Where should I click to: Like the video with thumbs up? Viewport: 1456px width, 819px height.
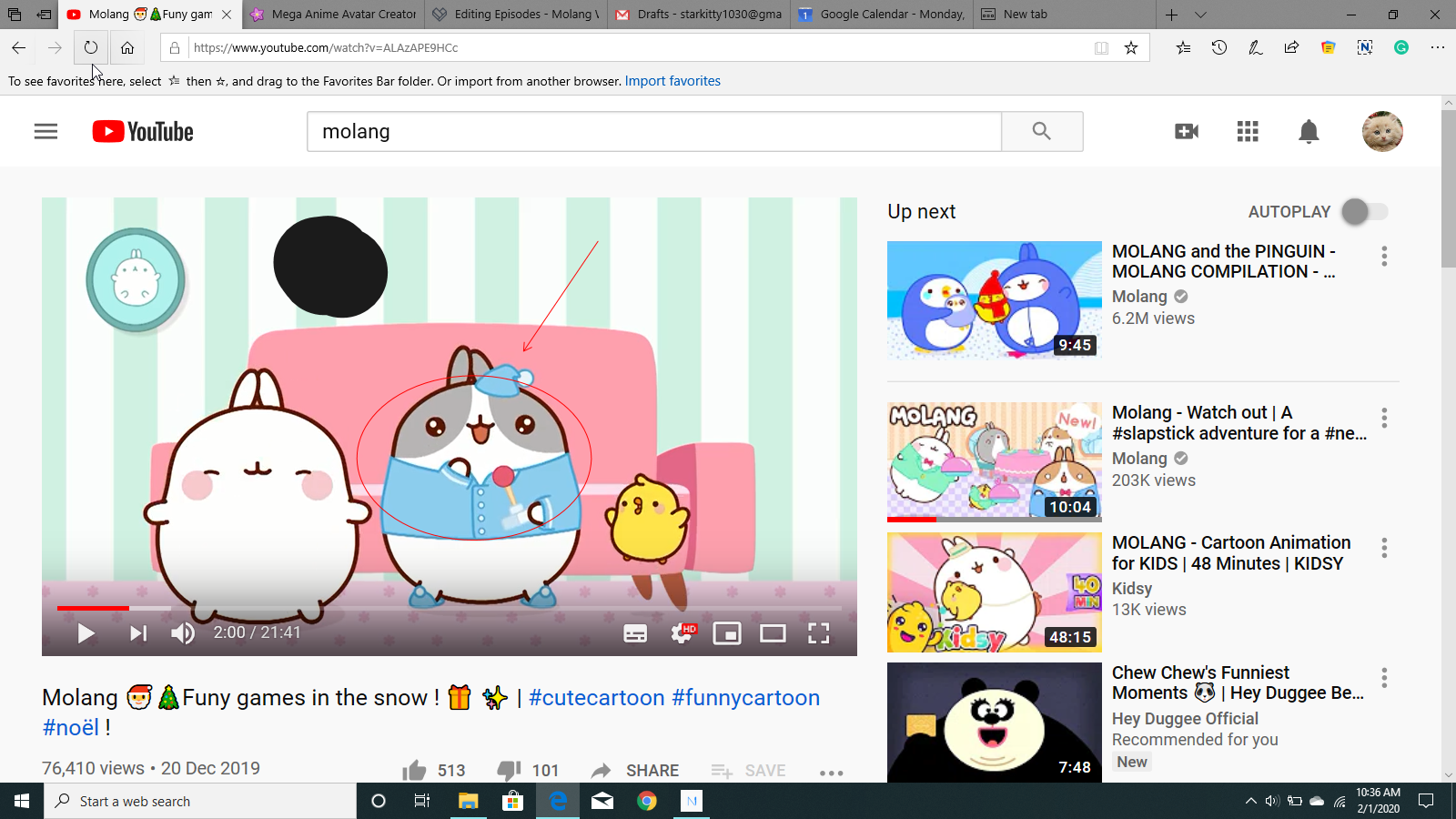414,771
